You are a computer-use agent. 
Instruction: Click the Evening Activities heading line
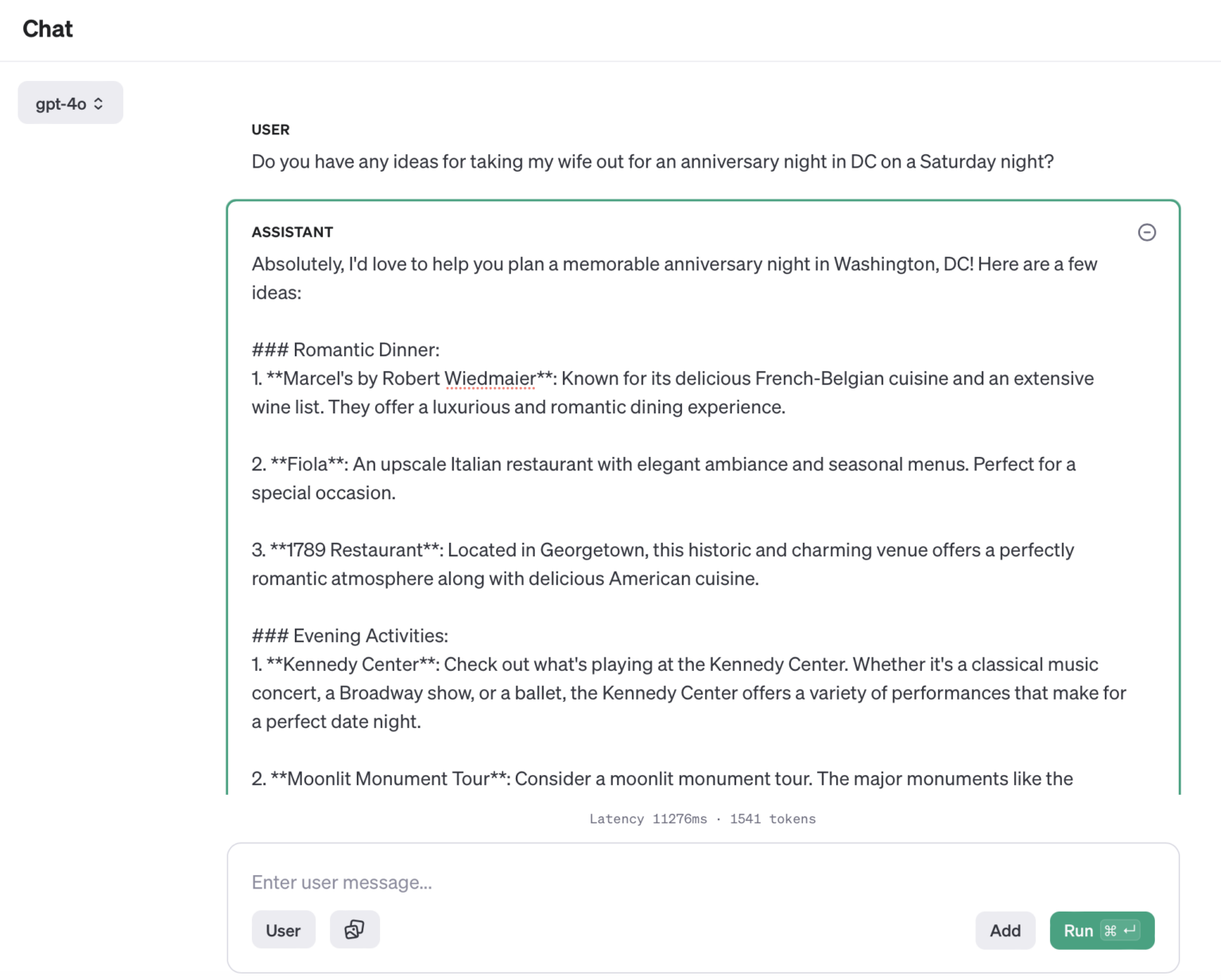[x=350, y=636]
